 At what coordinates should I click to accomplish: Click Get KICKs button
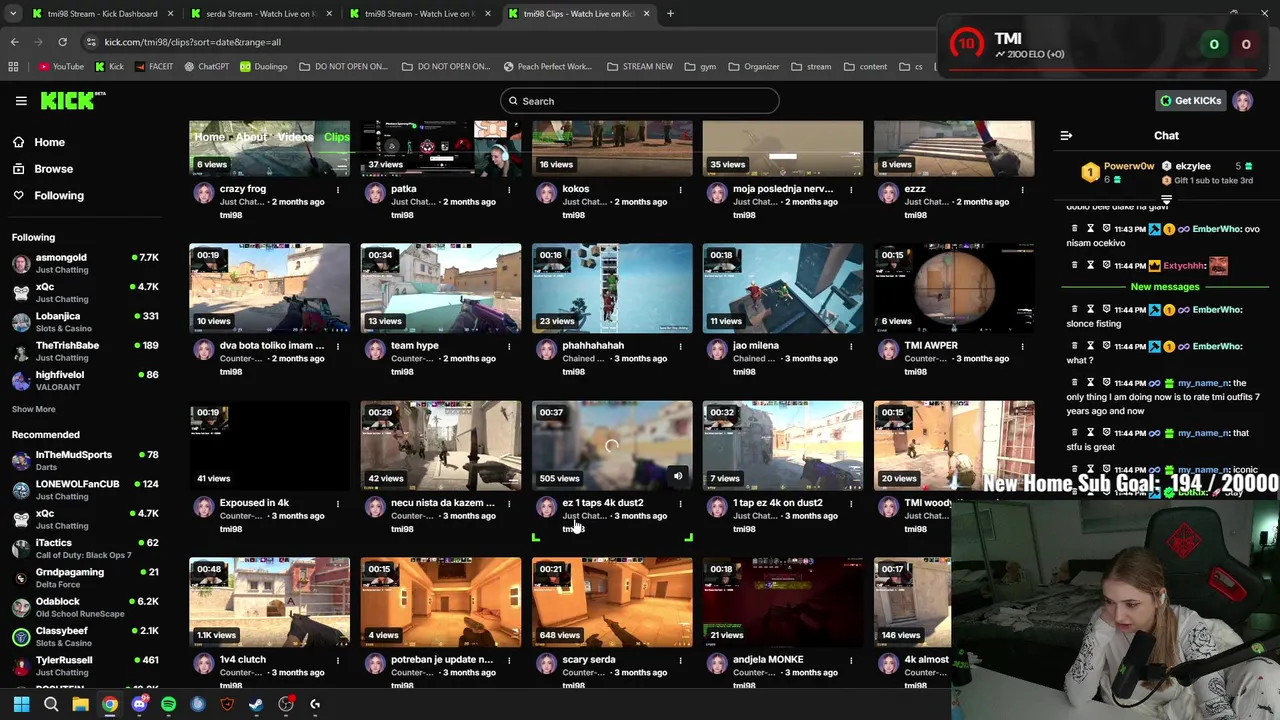1190,101
